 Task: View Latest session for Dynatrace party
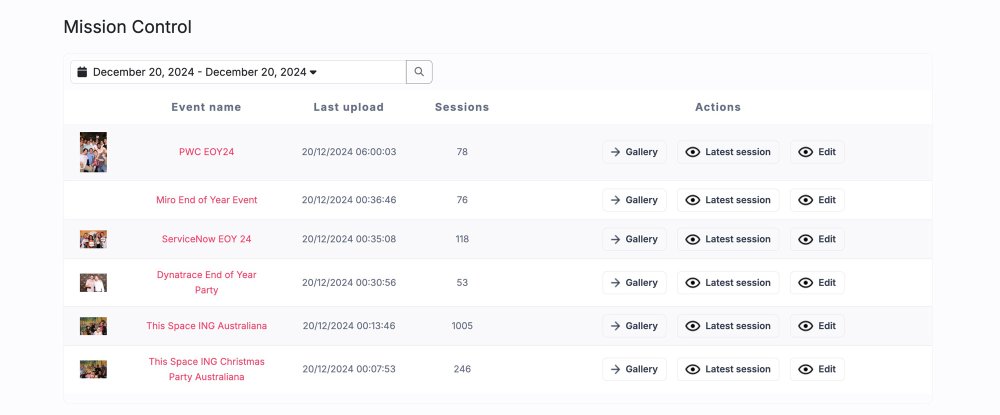[728, 283]
